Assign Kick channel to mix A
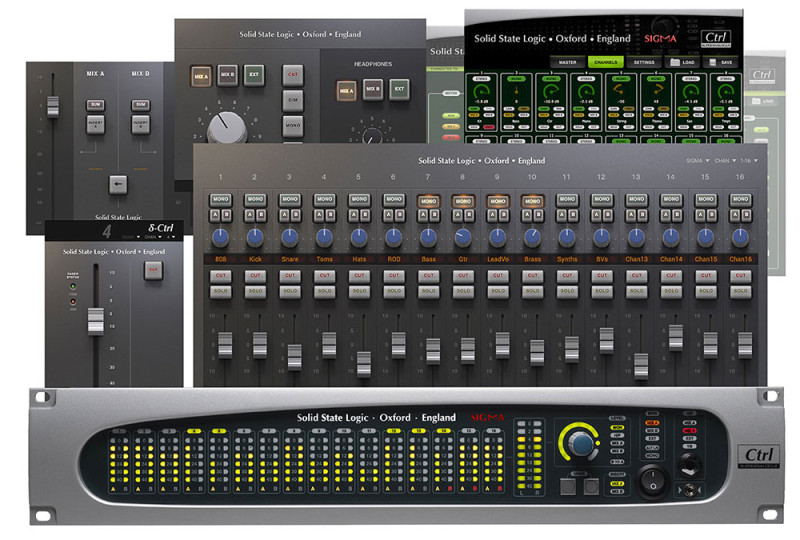Image resolution: width=800 pixels, height=540 pixels. 249,215
